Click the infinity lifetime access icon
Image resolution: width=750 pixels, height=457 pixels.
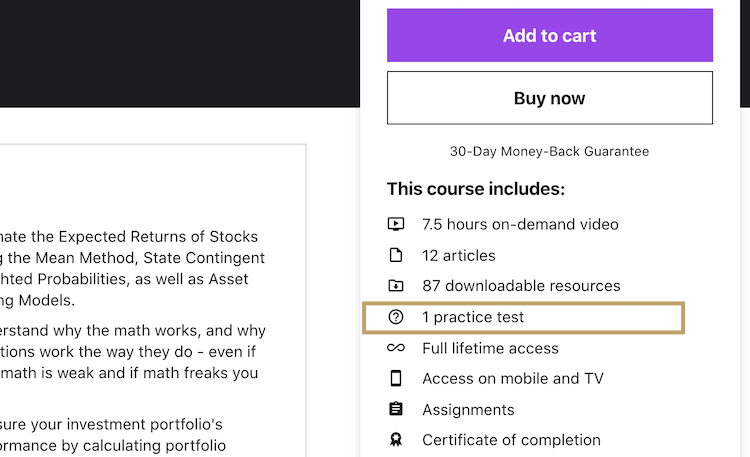(x=396, y=348)
